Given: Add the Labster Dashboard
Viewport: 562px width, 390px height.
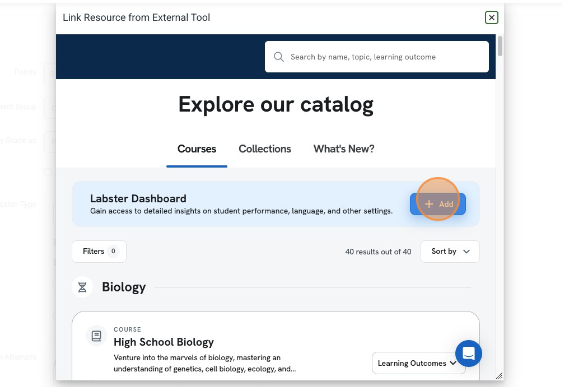Looking at the screenshot, I should coord(438,204).
